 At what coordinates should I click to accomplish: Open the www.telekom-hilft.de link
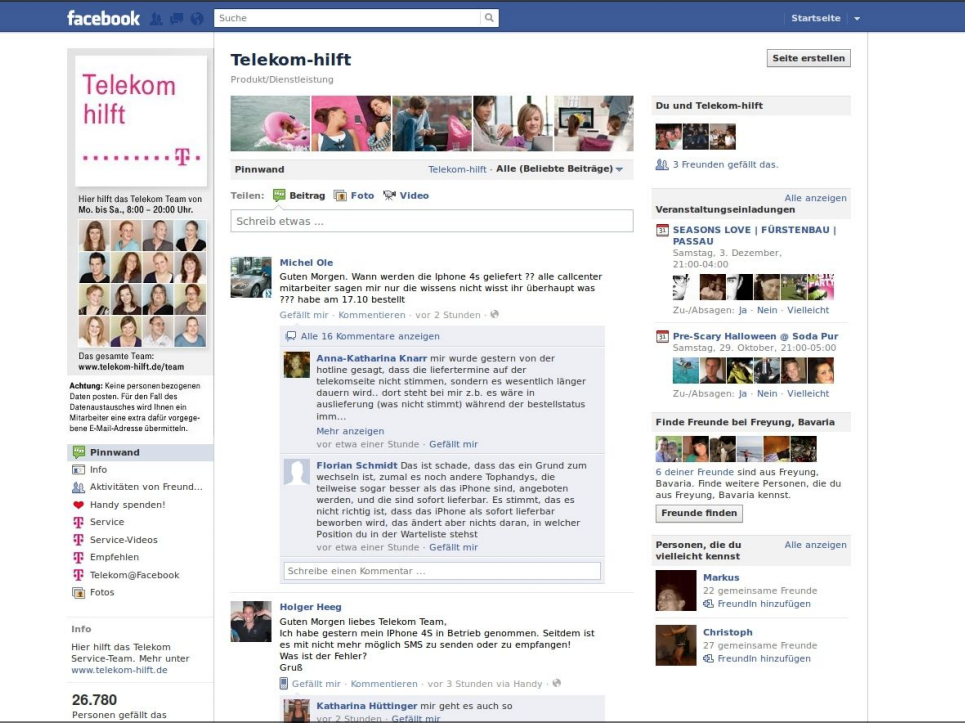pos(119,670)
